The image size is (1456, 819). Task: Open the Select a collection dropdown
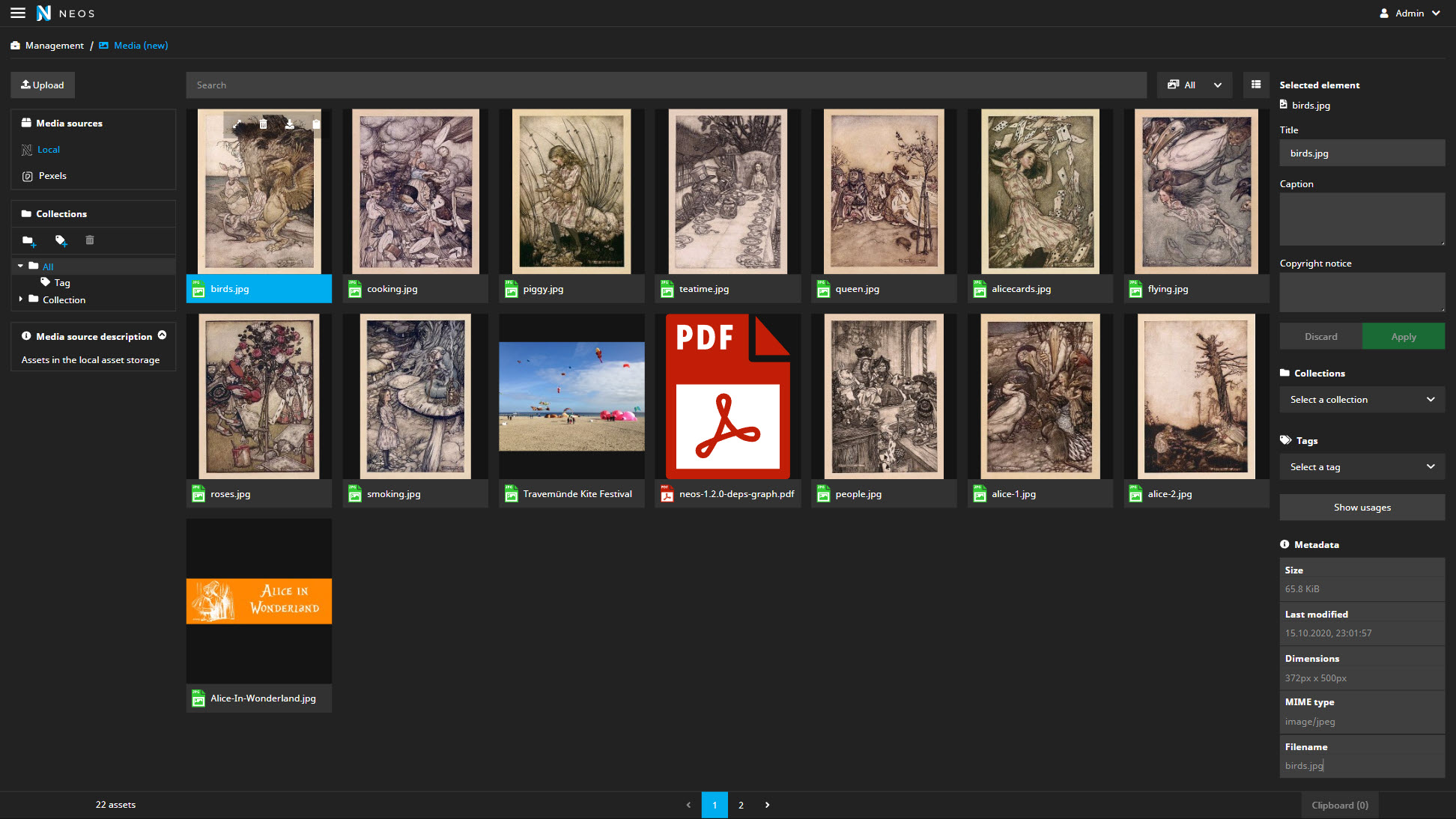(1362, 399)
